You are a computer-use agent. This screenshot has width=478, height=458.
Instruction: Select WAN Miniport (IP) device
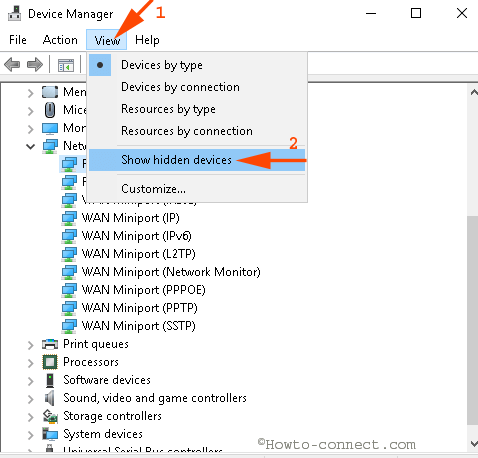pos(131,218)
